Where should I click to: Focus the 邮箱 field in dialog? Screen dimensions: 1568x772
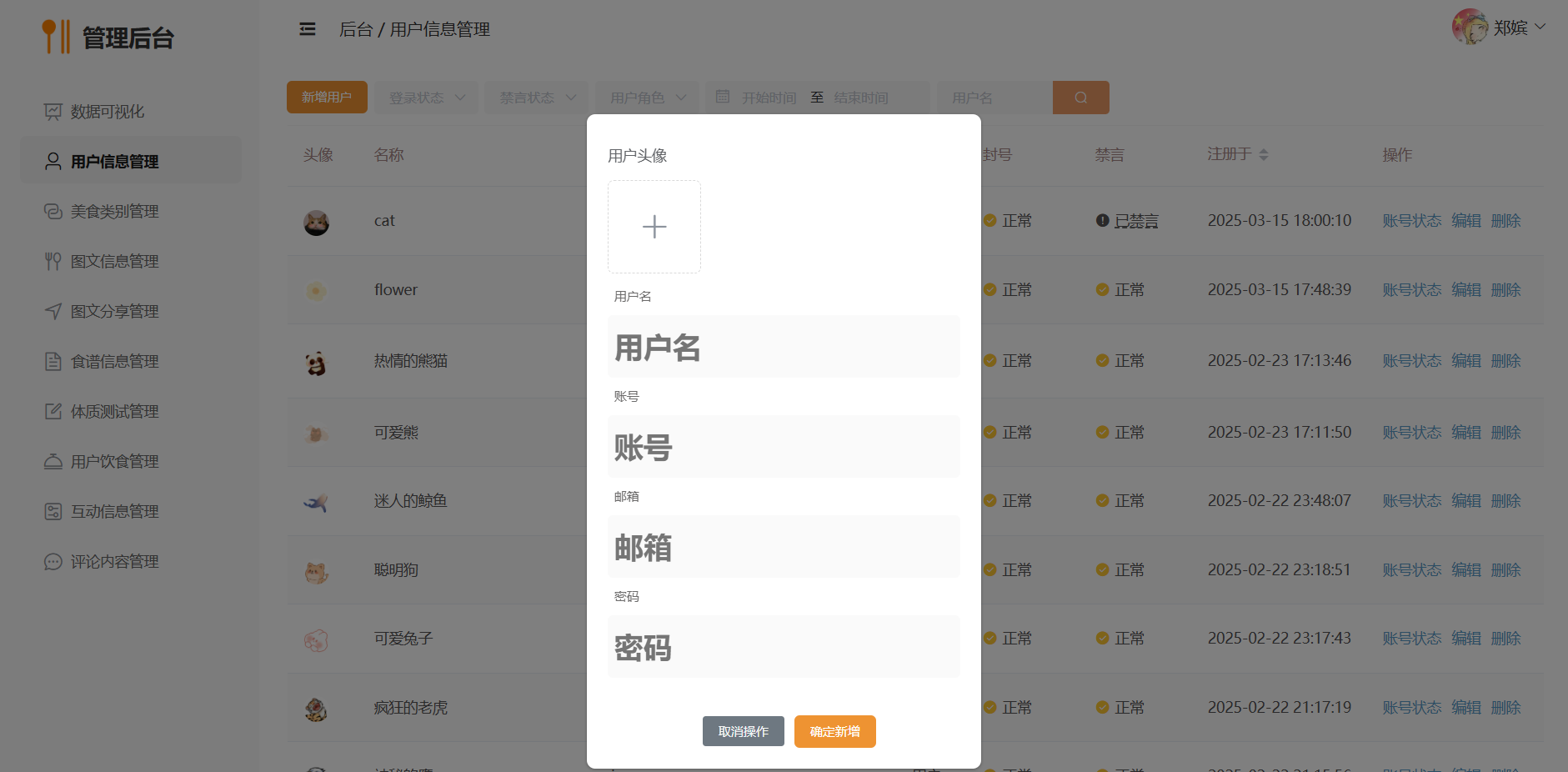(x=784, y=547)
